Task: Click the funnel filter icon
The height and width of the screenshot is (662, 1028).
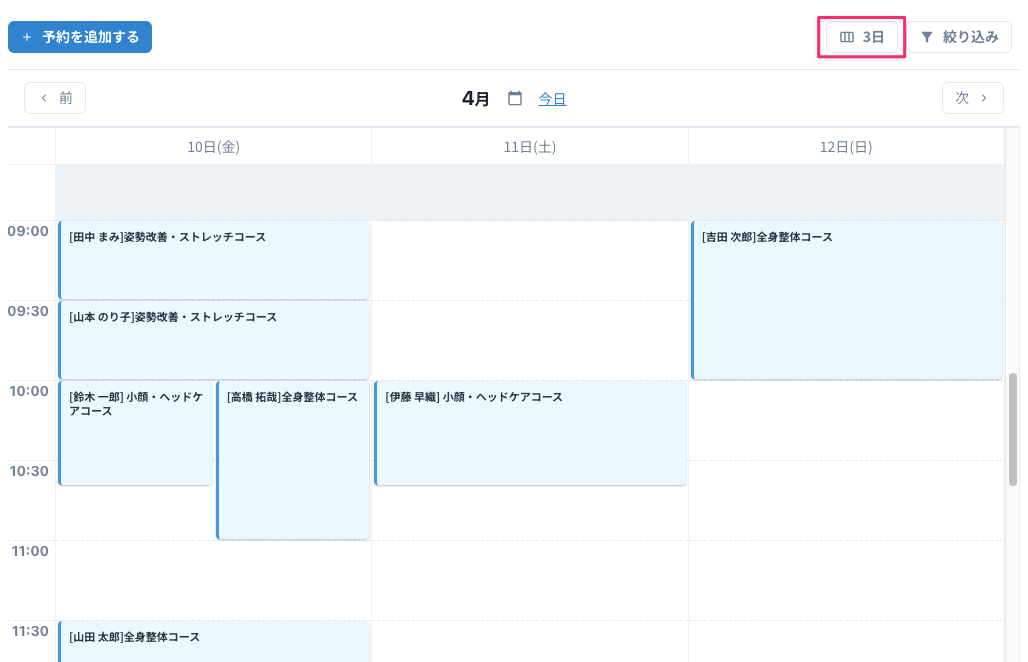Action: point(927,37)
